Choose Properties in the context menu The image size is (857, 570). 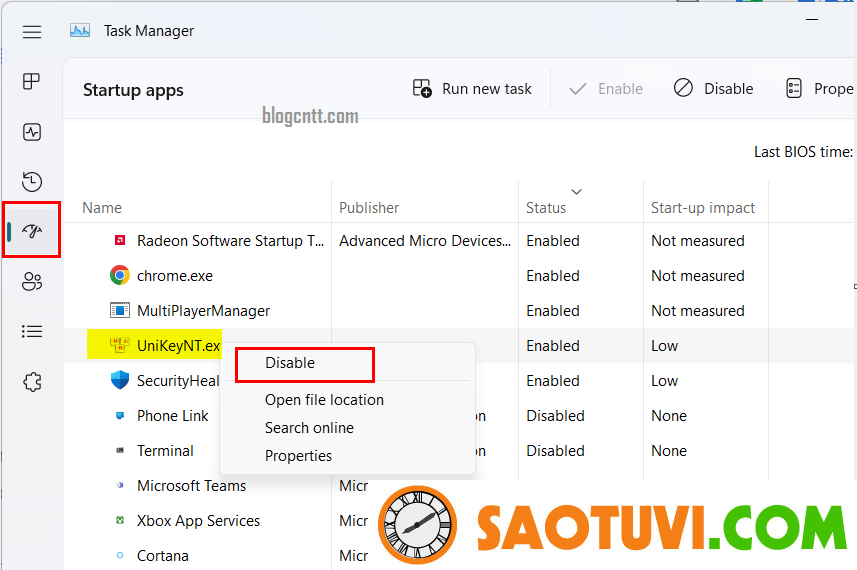(298, 455)
